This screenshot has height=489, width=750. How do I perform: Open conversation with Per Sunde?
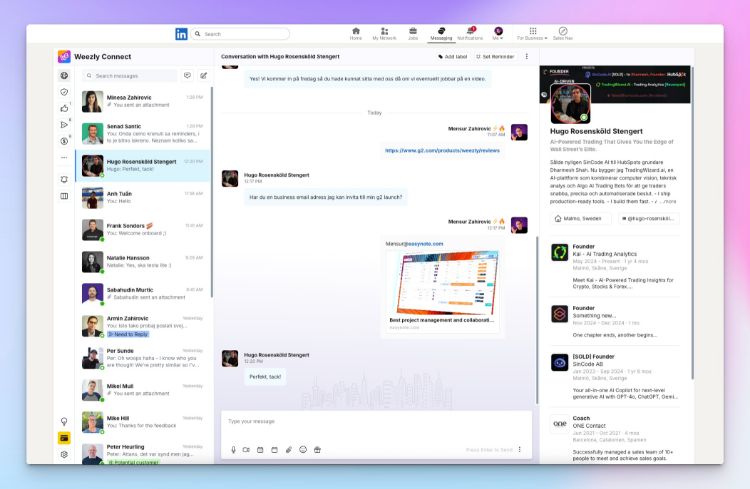tap(143, 358)
